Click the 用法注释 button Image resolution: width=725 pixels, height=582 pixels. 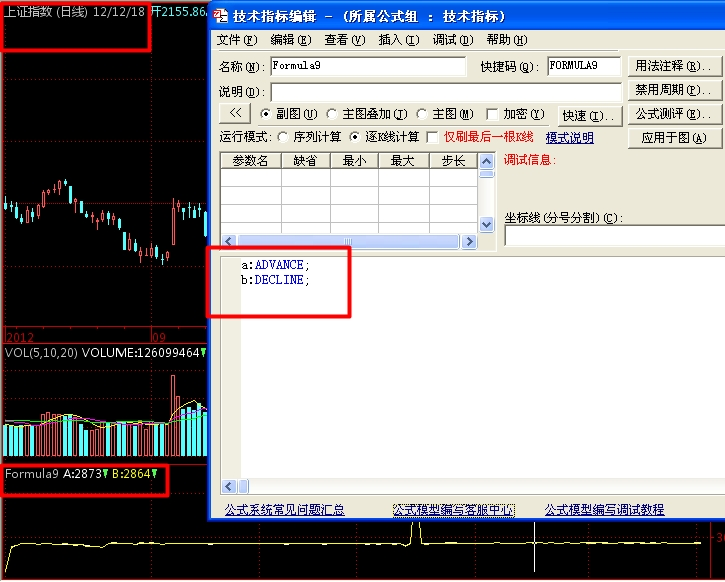[674, 66]
